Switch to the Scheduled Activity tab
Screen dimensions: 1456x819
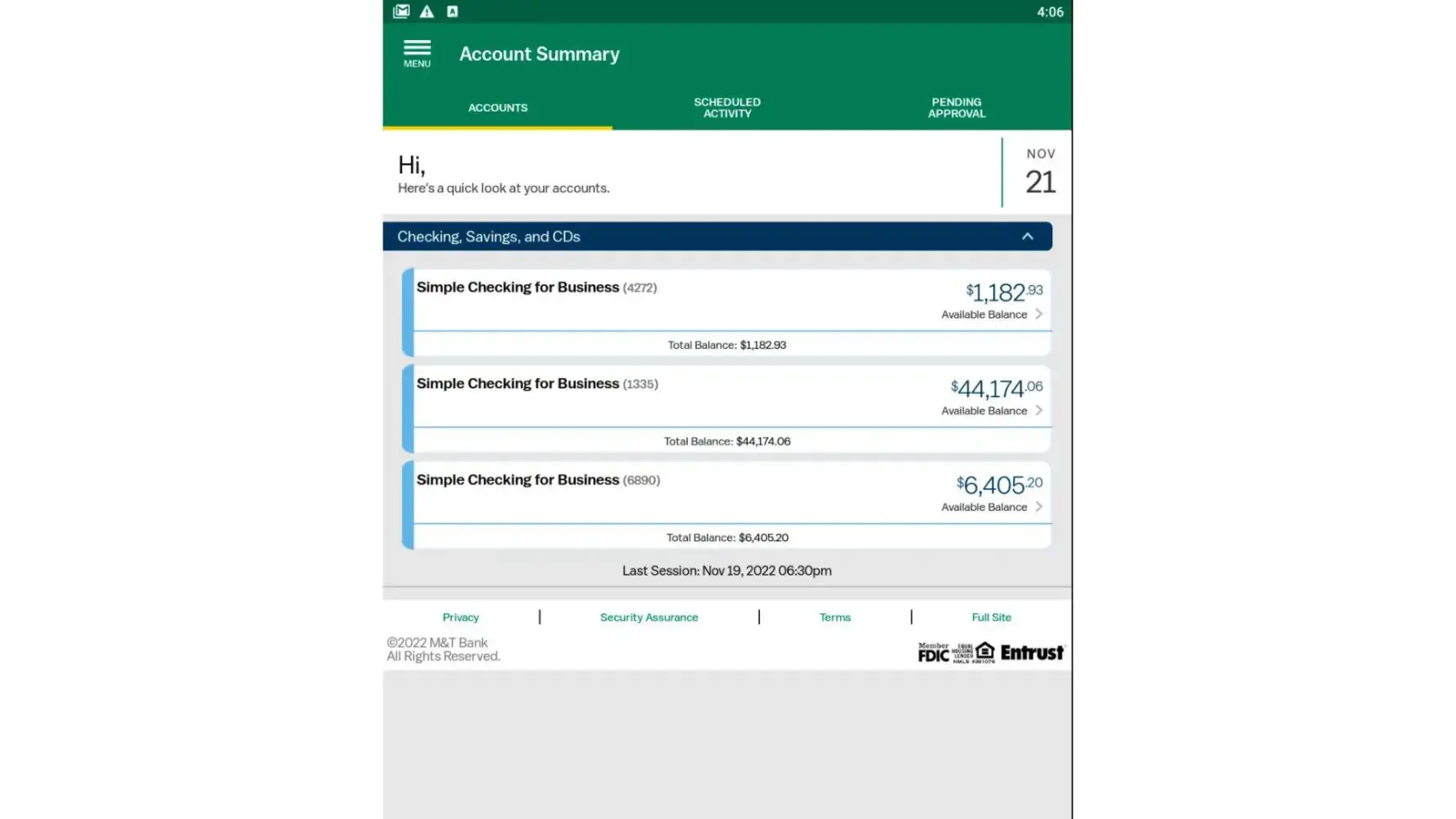[x=727, y=107]
